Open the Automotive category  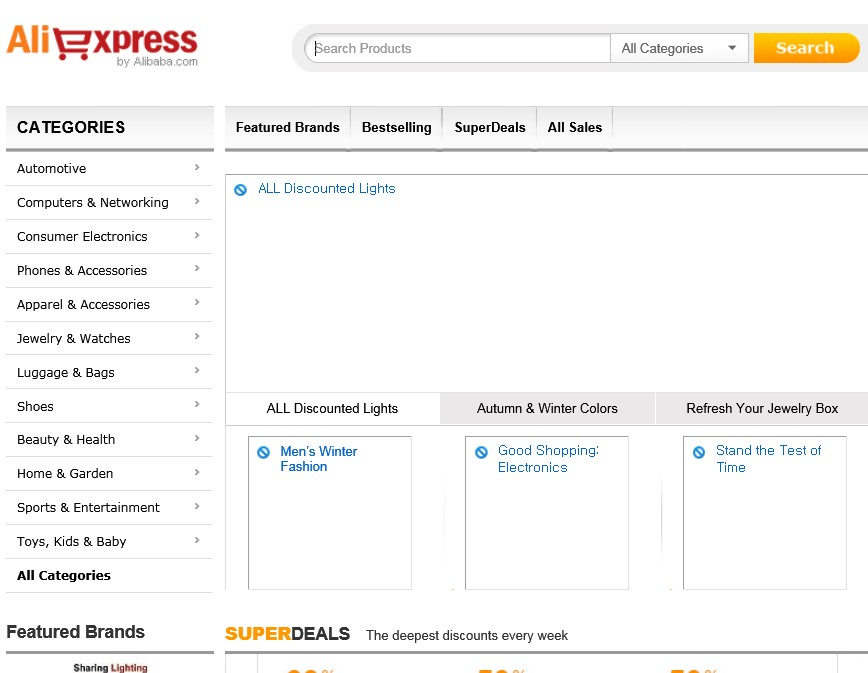(51, 169)
